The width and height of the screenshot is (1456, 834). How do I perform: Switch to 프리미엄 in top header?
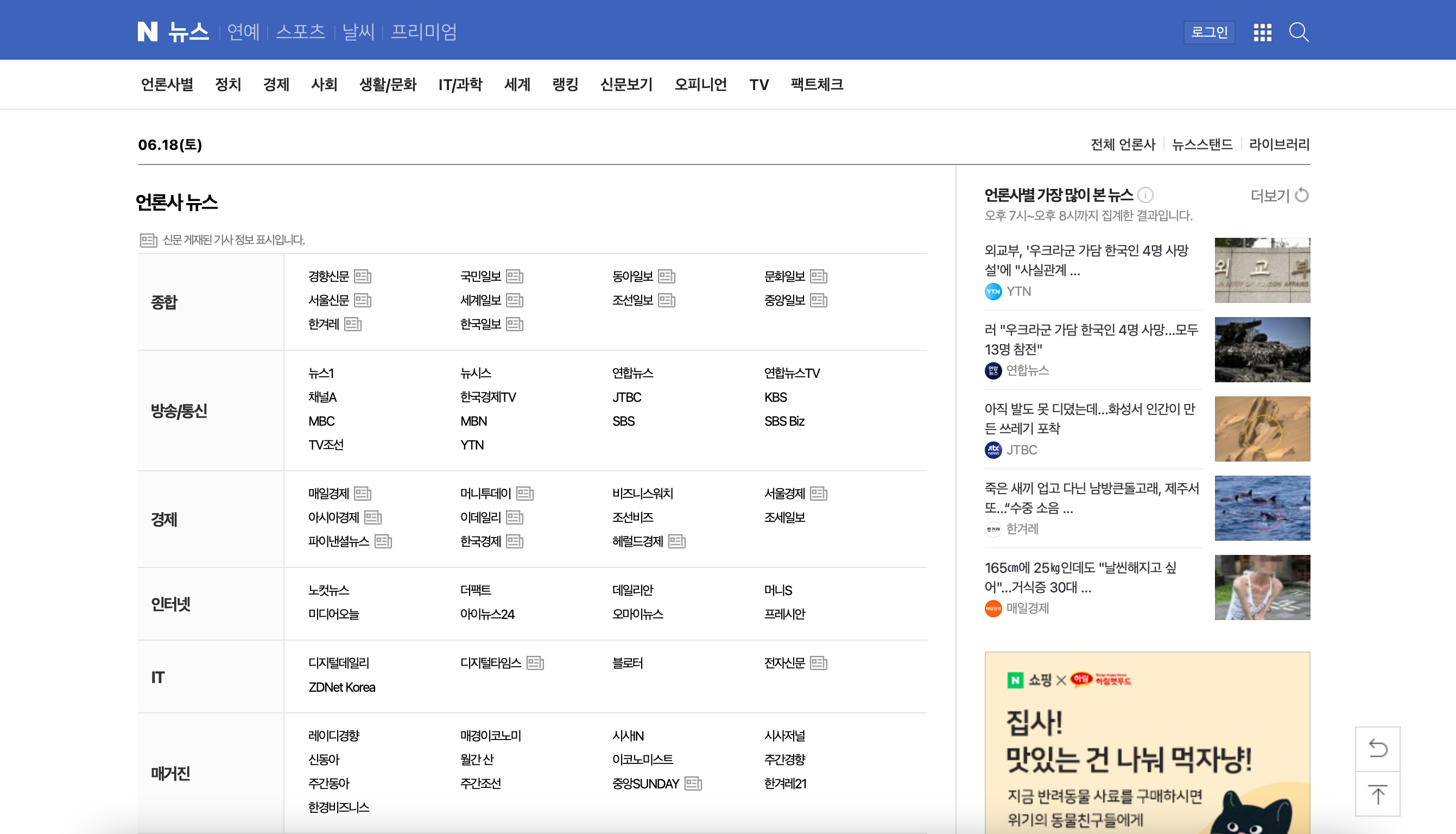[423, 32]
